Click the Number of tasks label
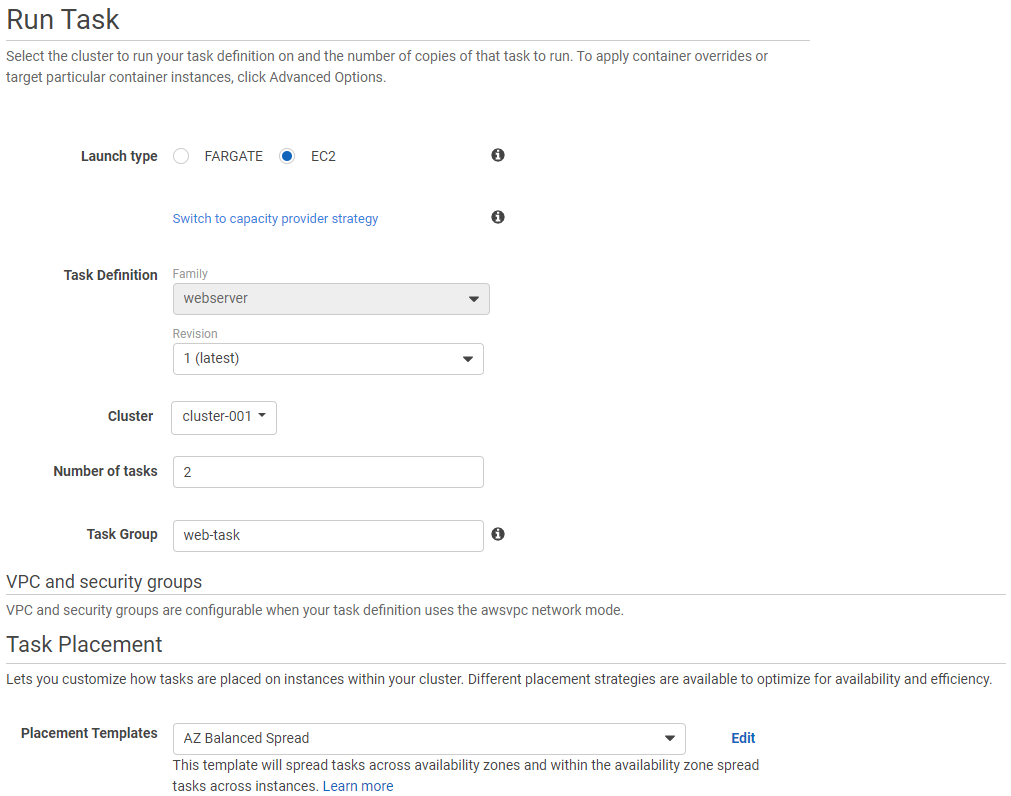1011x796 pixels. point(105,471)
